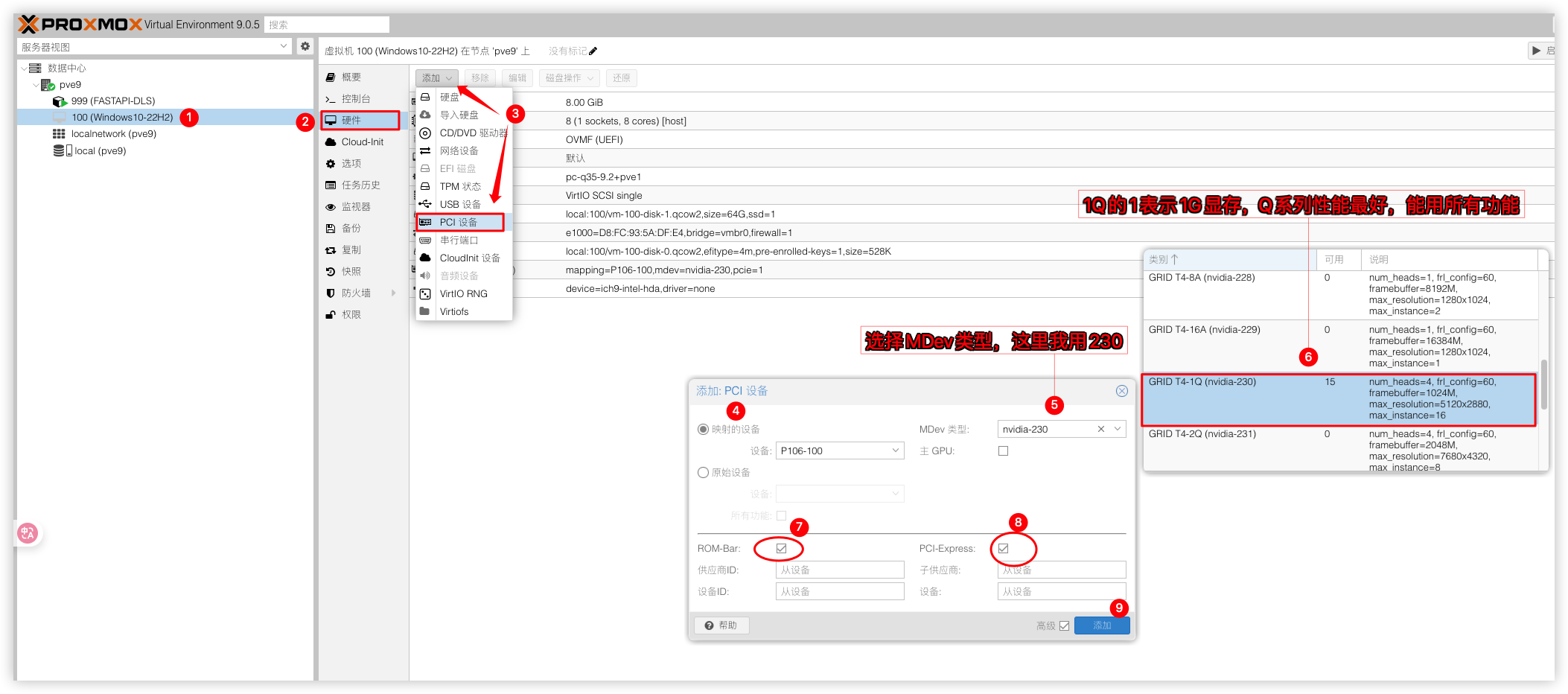Click the top search field
Screen dimensions: 1568x694
pyautogui.click(x=328, y=25)
